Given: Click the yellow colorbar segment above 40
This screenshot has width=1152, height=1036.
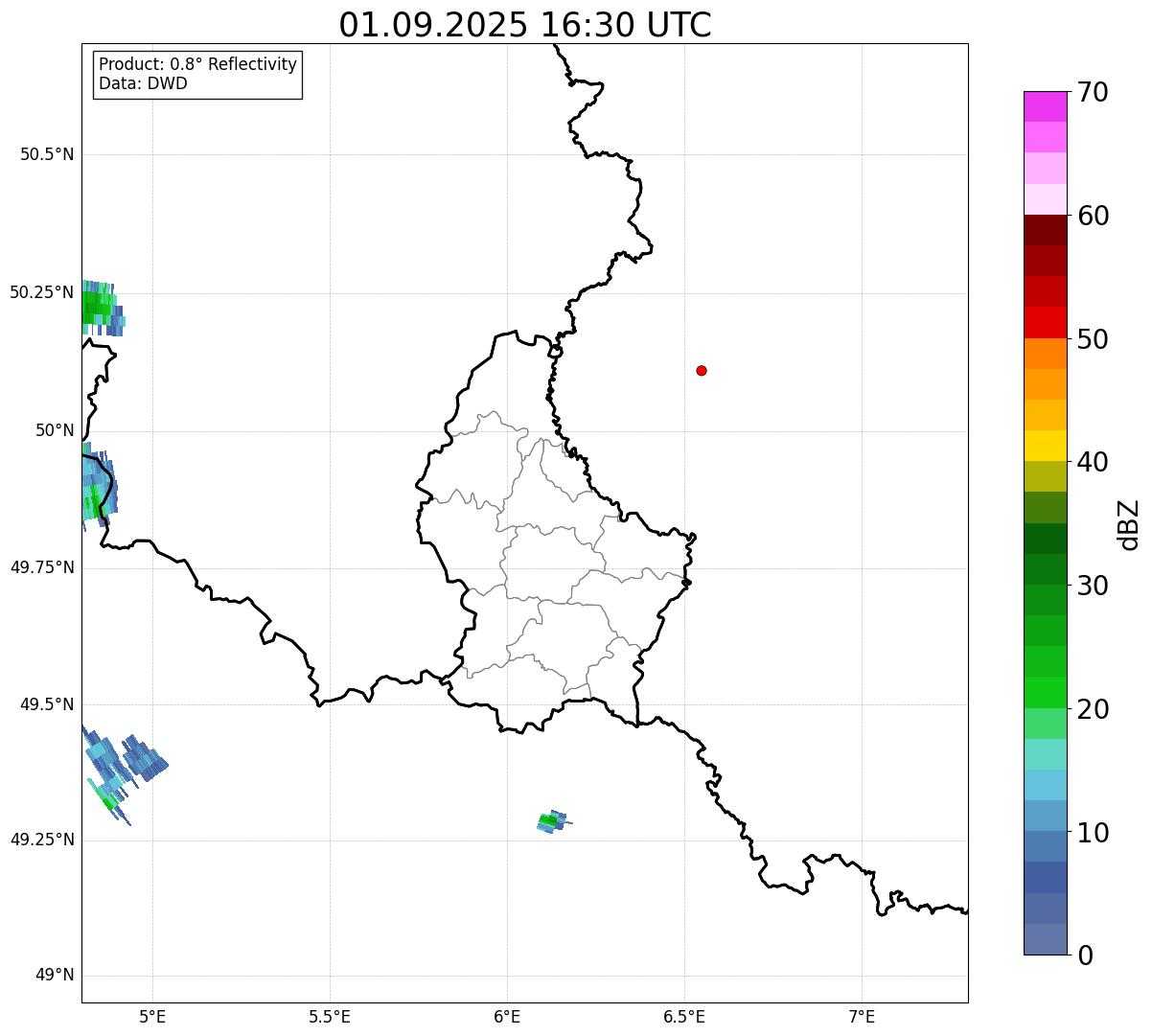Looking at the screenshot, I should pyautogui.click(x=1045, y=446).
